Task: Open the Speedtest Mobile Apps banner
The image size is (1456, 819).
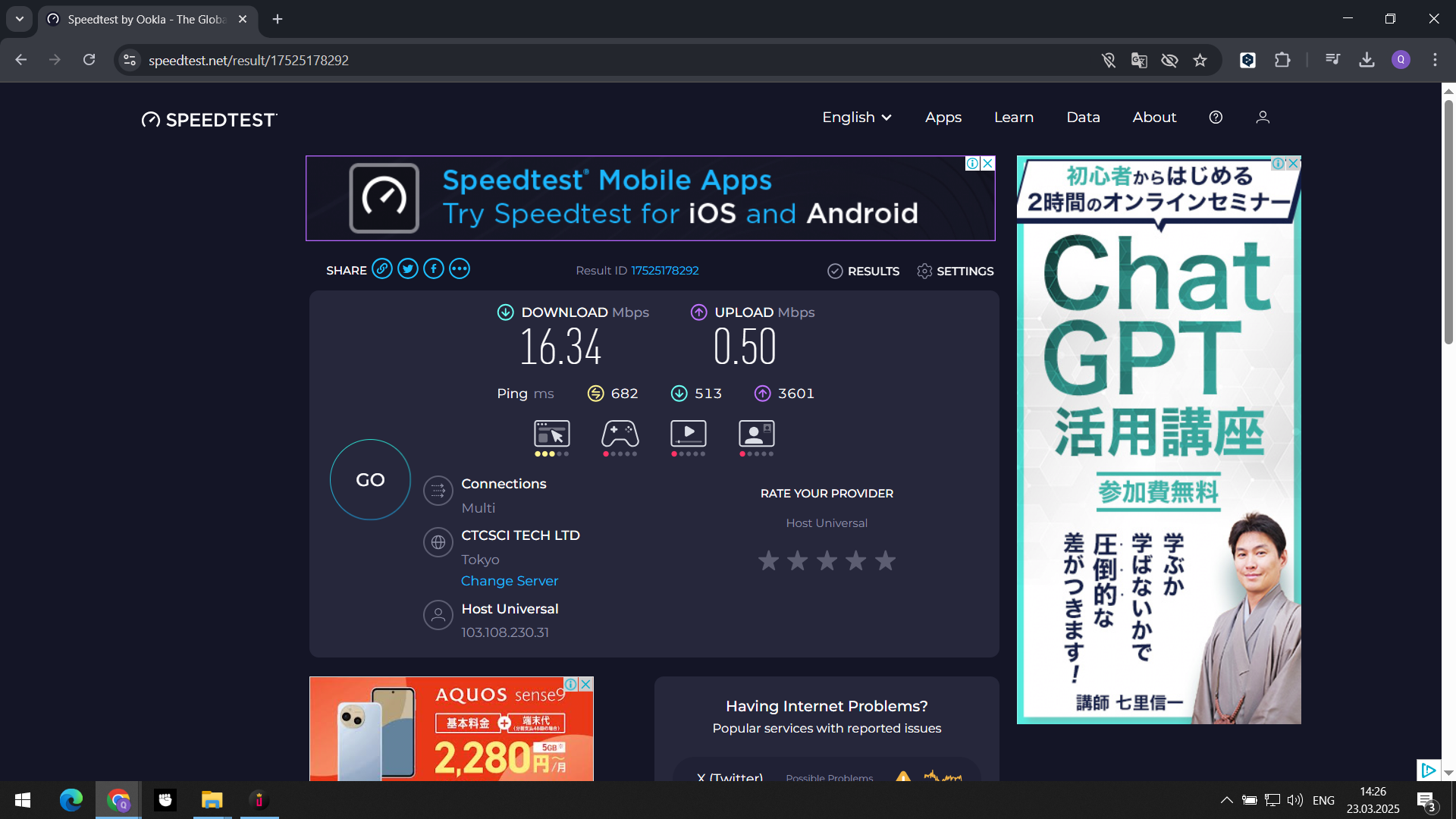Action: point(650,198)
